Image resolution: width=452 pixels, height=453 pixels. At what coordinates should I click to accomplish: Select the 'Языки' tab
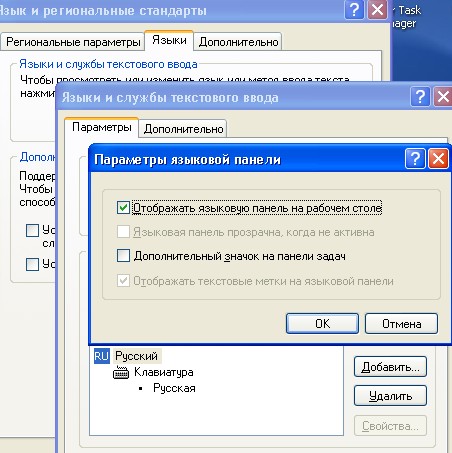[169, 40]
